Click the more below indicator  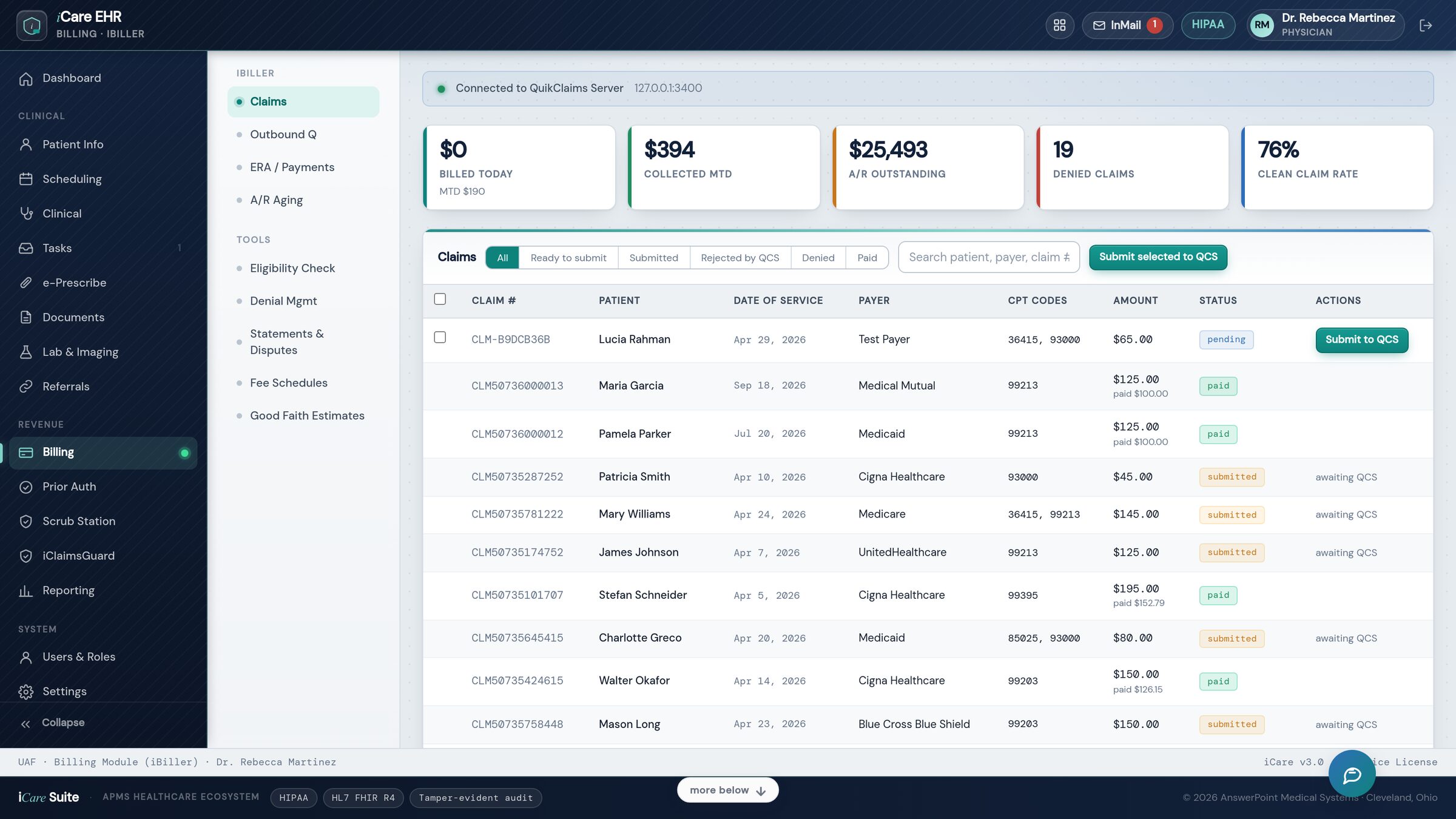pyautogui.click(x=727, y=790)
